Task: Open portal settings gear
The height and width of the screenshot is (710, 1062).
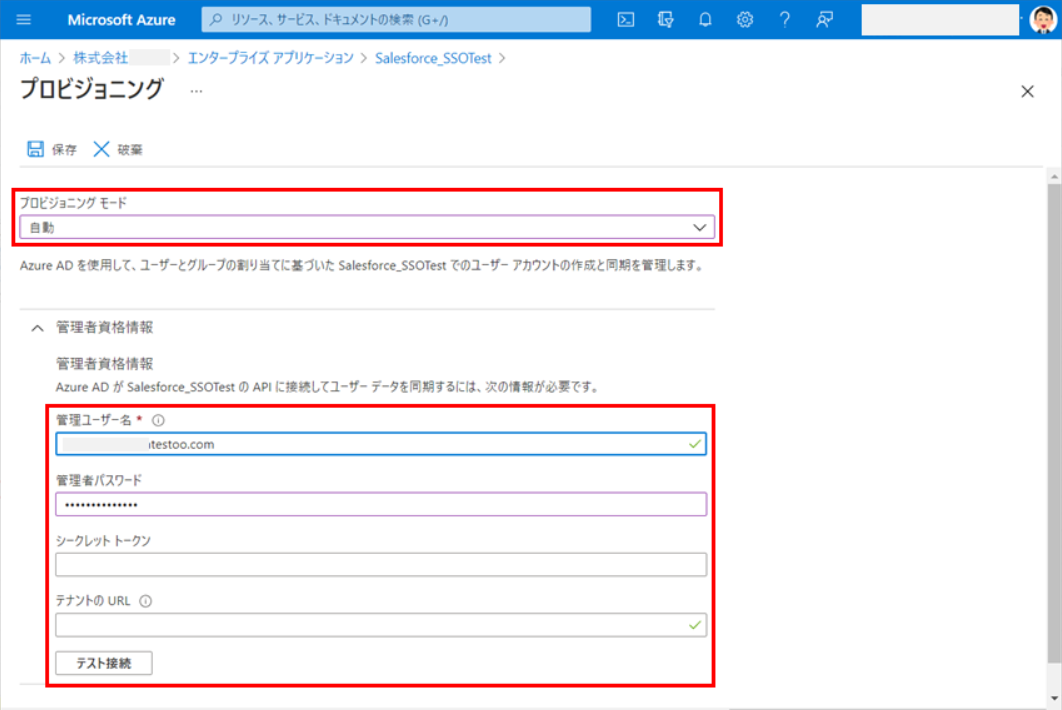Action: tap(745, 20)
